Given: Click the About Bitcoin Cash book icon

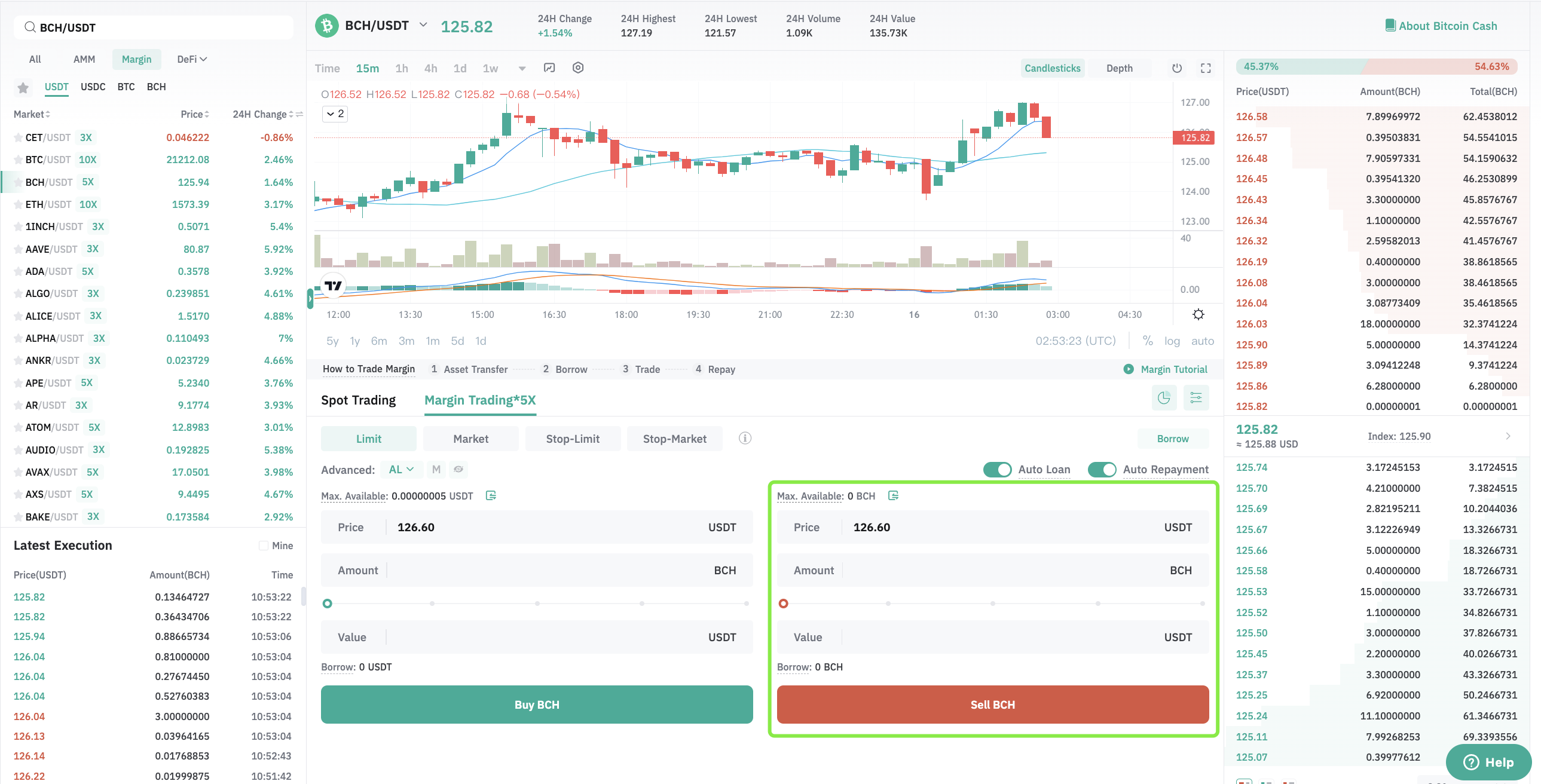Looking at the screenshot, I should tap(1390, 25).
